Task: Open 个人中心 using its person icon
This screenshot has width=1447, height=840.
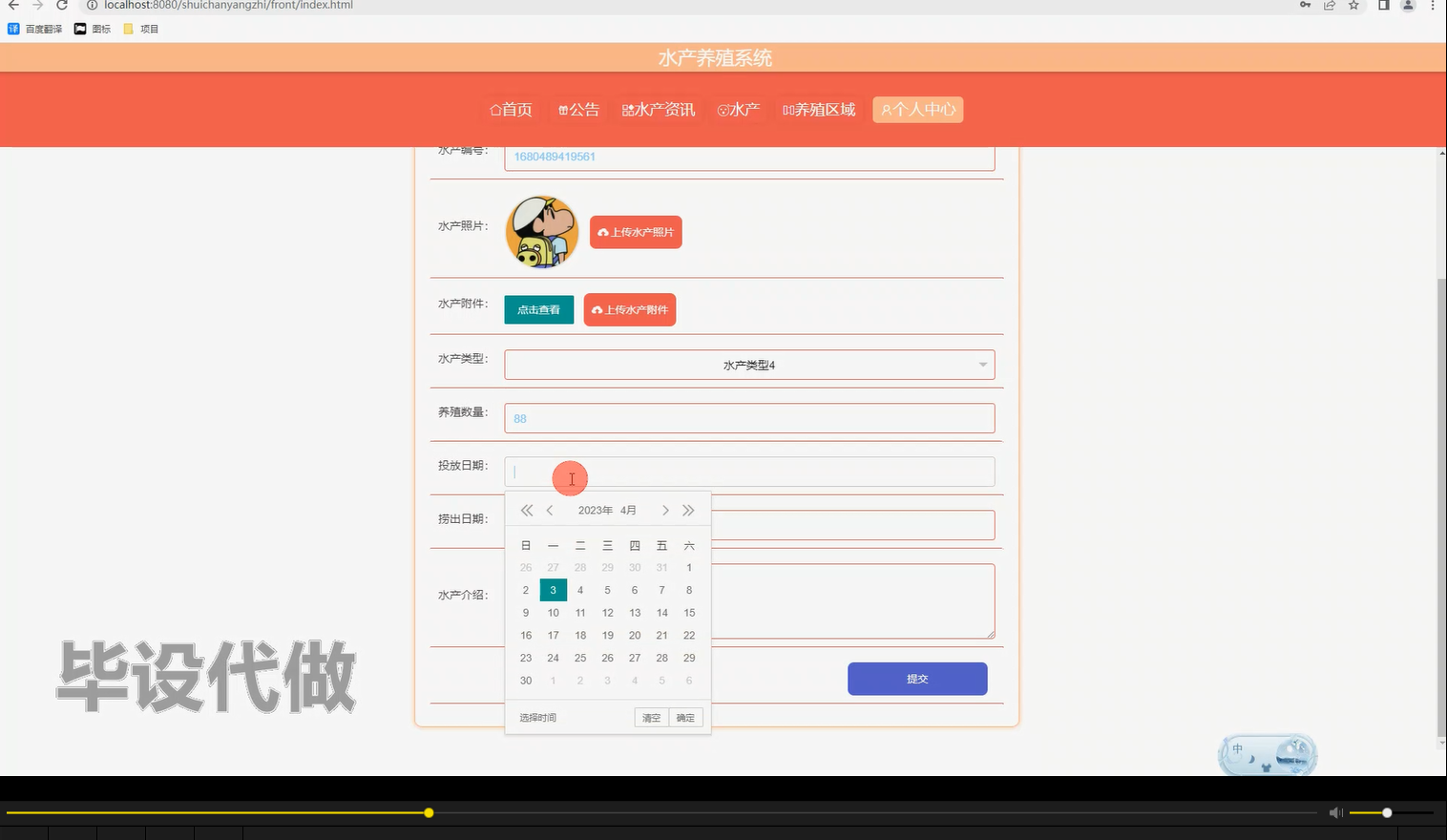Action: click(x=886, y=110)
